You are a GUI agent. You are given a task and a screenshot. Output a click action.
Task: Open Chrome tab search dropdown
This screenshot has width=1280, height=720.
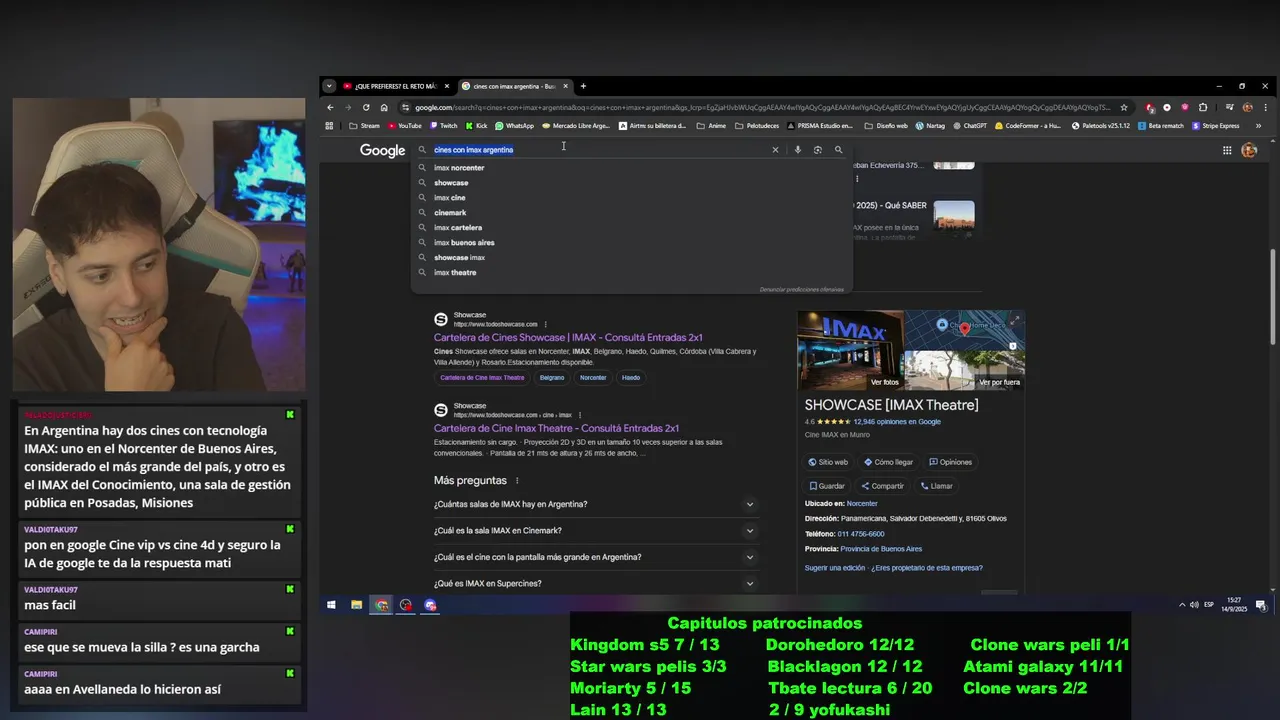[329, 86]
